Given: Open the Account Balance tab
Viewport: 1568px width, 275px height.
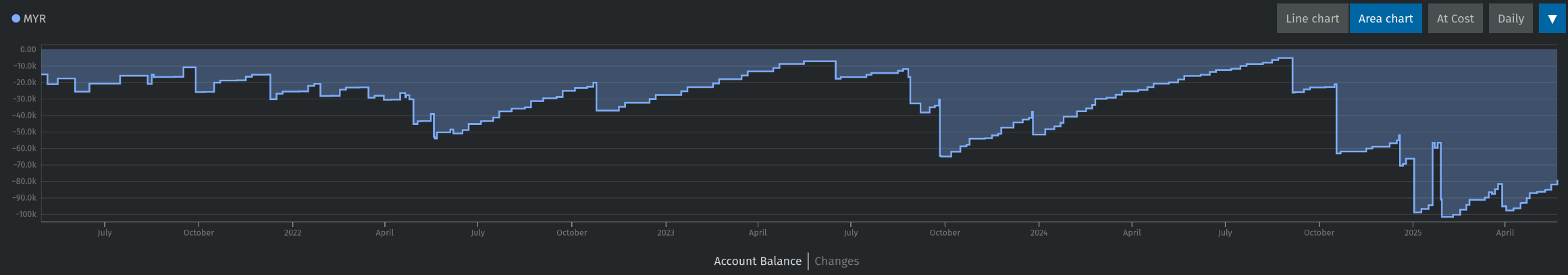Looking at the screenshot, I should 758,261.
